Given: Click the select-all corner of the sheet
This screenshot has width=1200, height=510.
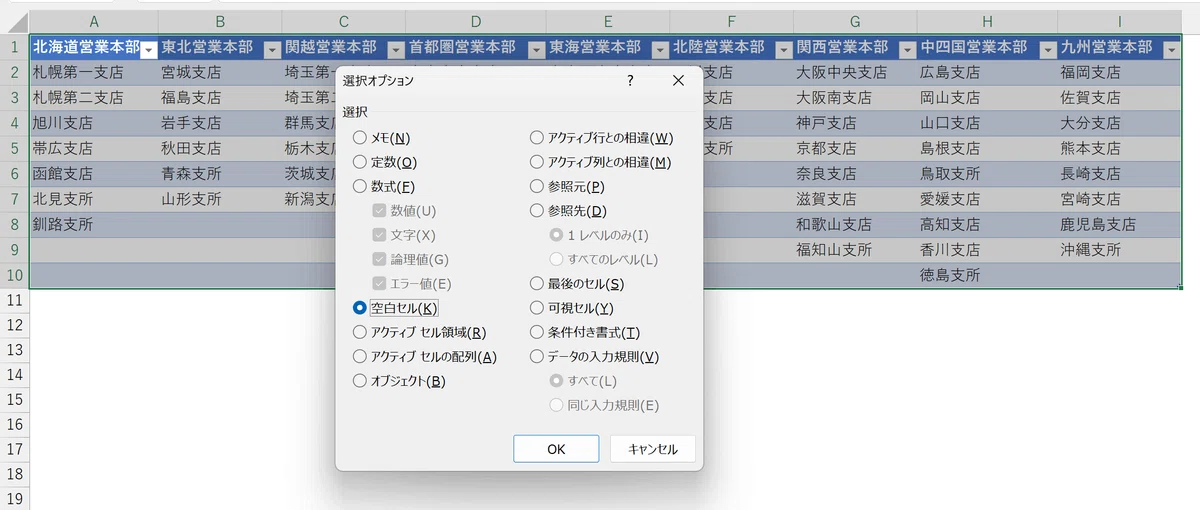Looking at the screenshot, I should [14, 22].
